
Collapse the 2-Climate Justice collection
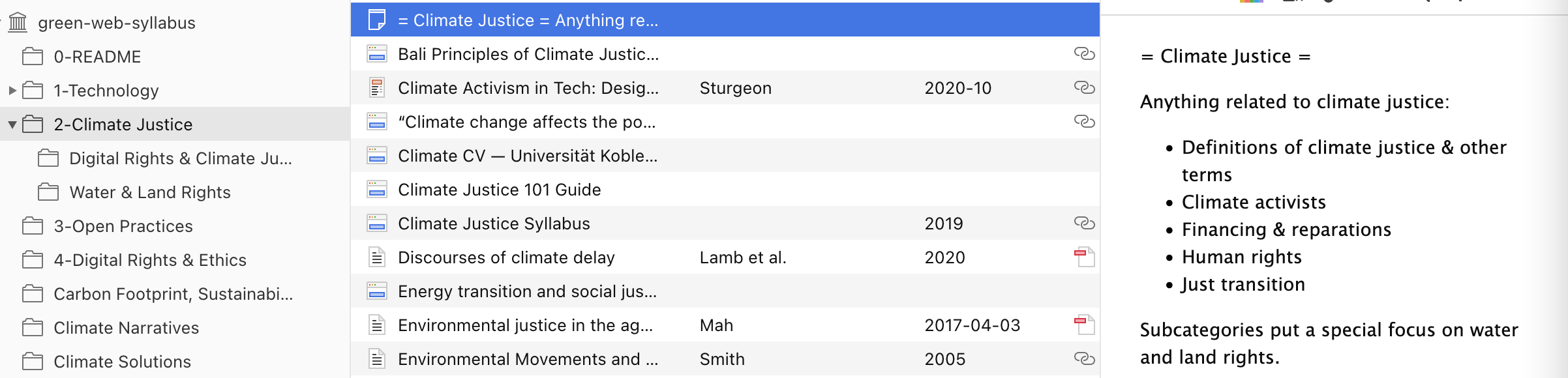click(12, 124)
